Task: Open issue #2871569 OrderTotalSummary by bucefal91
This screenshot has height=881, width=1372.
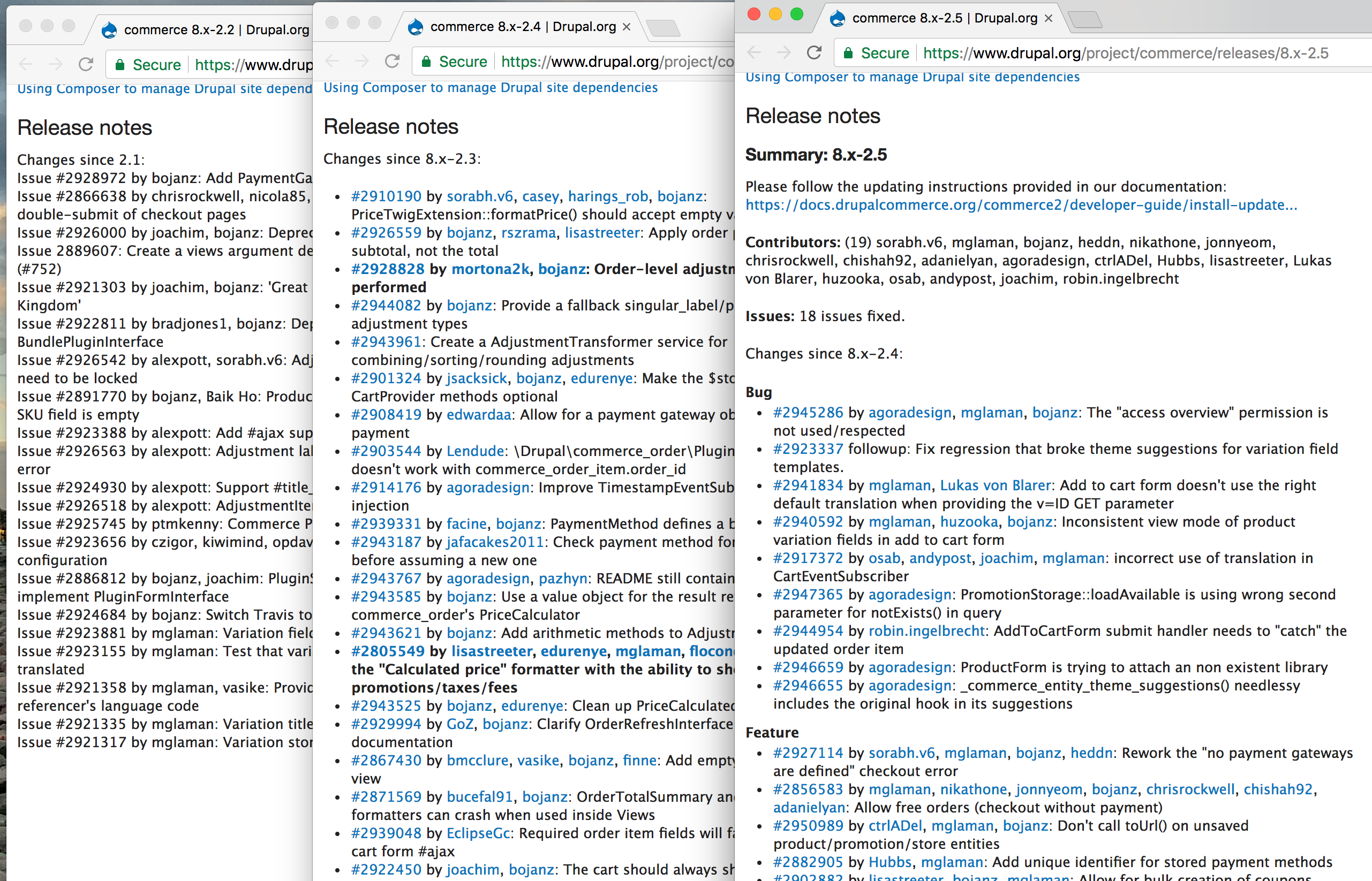Action: point(386,797)
